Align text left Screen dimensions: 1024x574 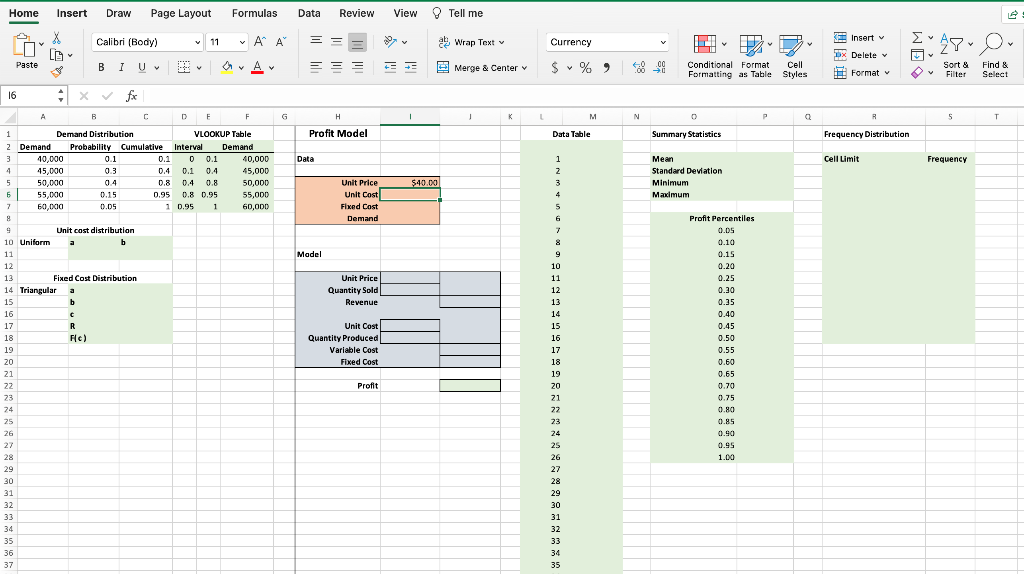pos(316,67)
